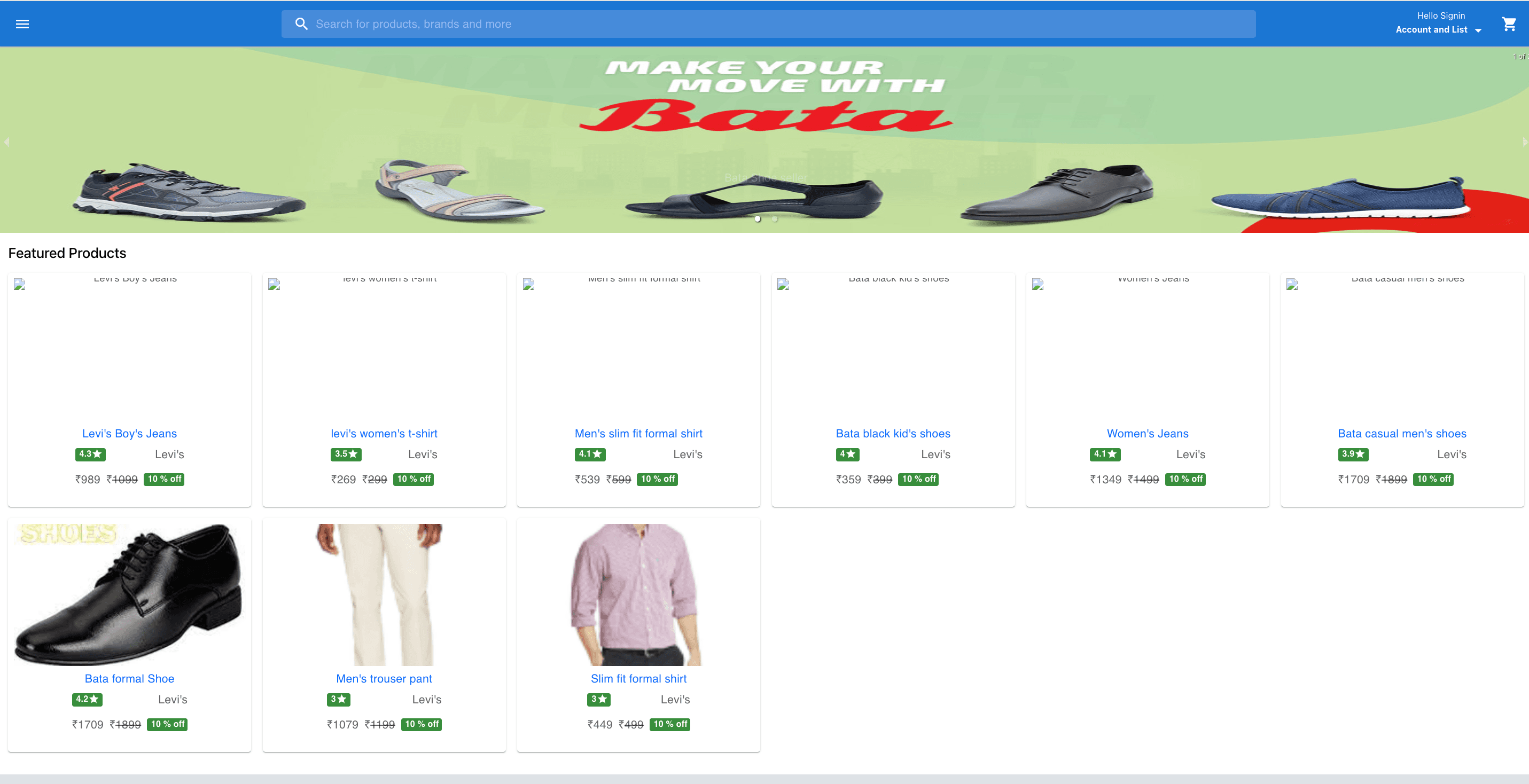The image size is (1529, 784).
Task: Click the 4.3 star rating badge
Action: (90, 454)
